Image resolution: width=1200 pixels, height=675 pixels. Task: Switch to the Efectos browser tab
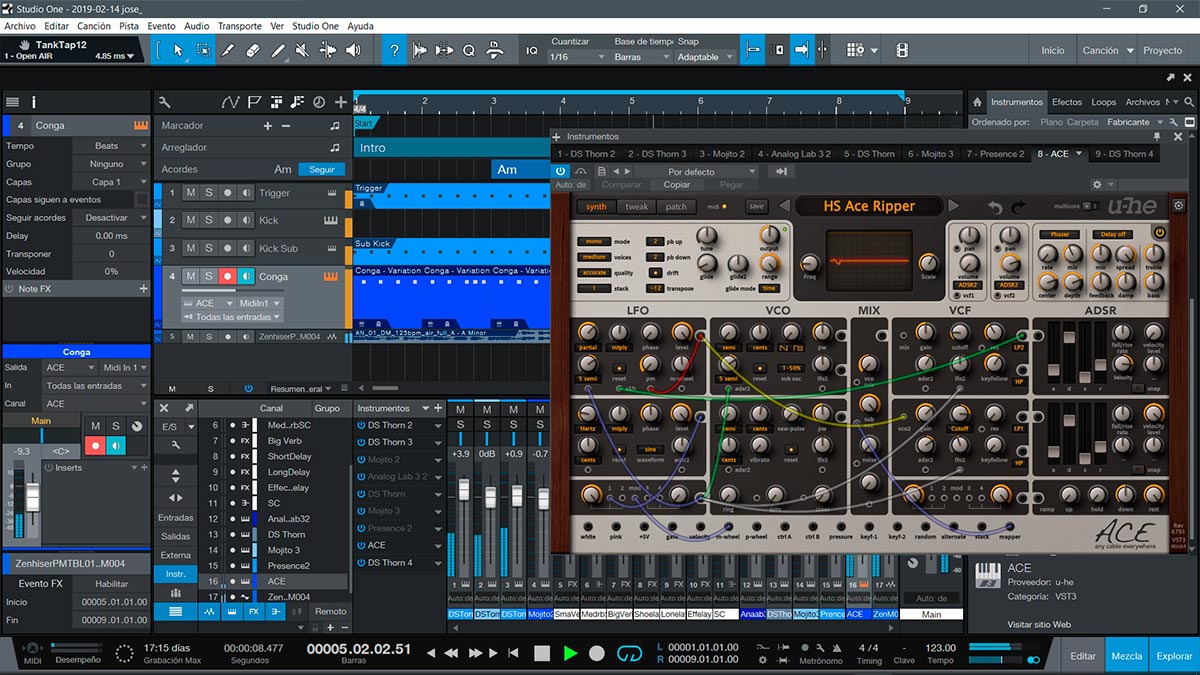[x=1067, y=102]
